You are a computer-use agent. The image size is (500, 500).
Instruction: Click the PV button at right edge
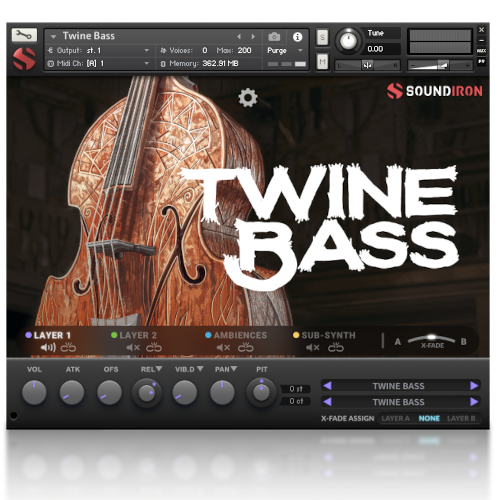pyautogui.click(x=481, y=62)
